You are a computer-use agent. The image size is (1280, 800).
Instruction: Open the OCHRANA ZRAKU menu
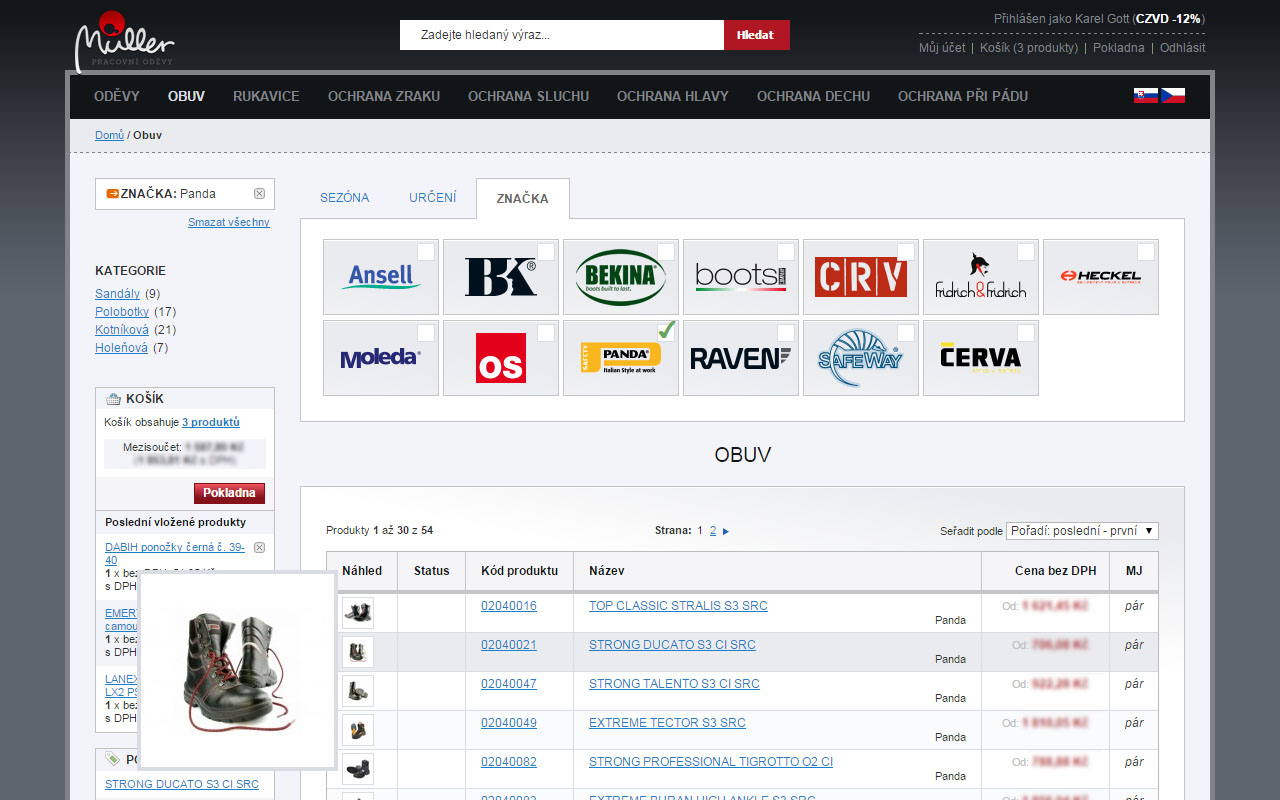pos(384,96)
